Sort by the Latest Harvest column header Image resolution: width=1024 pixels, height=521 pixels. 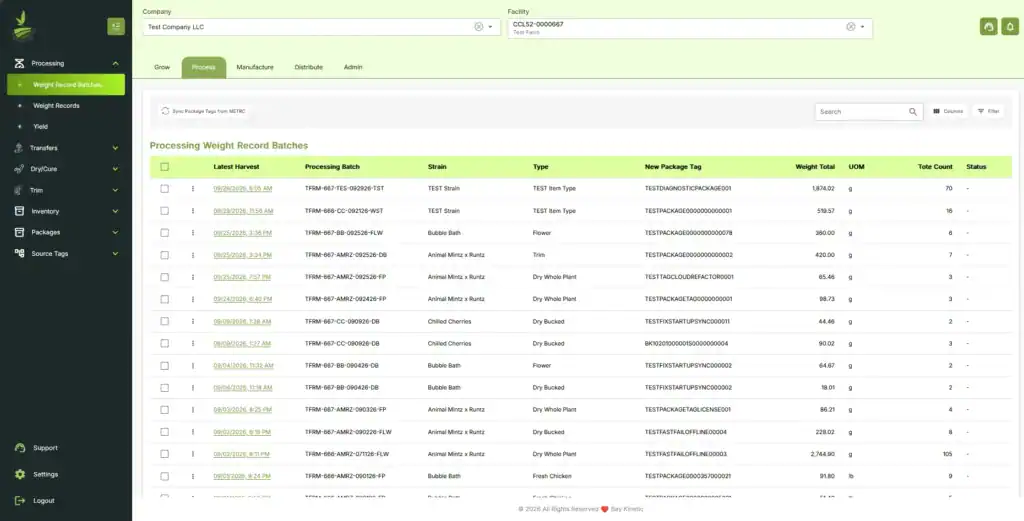(x=236, y=167)
